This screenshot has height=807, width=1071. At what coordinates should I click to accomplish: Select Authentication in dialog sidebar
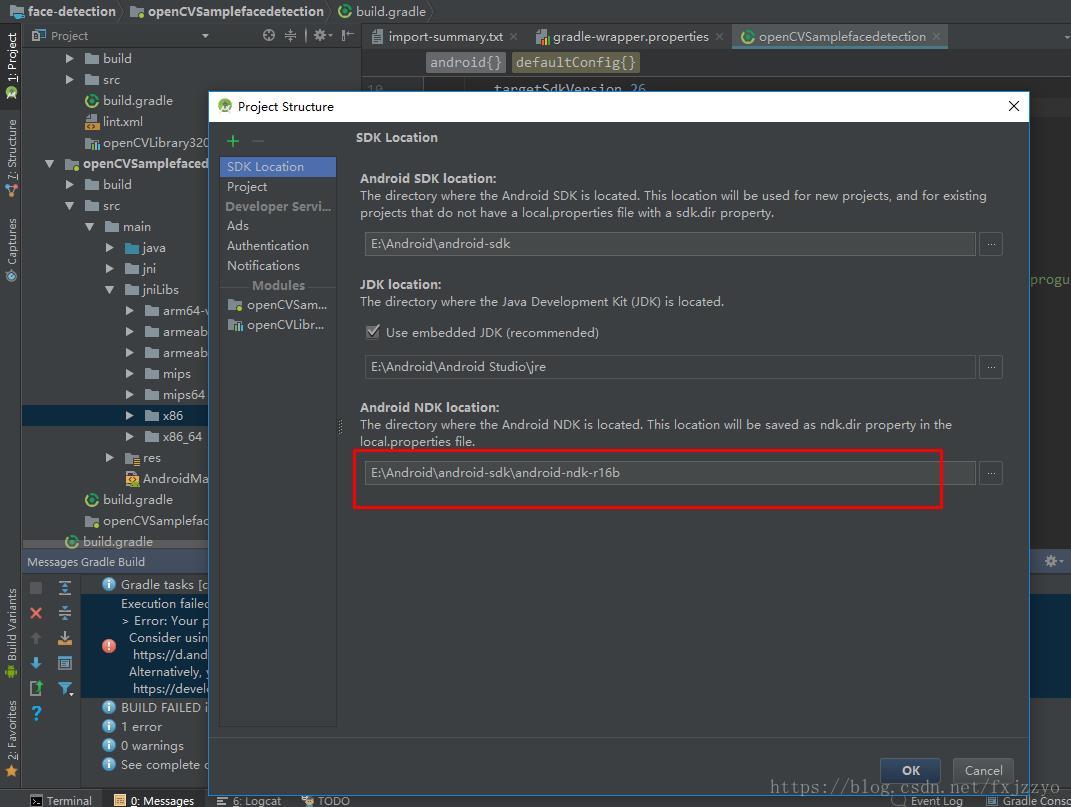coord(278,245)
